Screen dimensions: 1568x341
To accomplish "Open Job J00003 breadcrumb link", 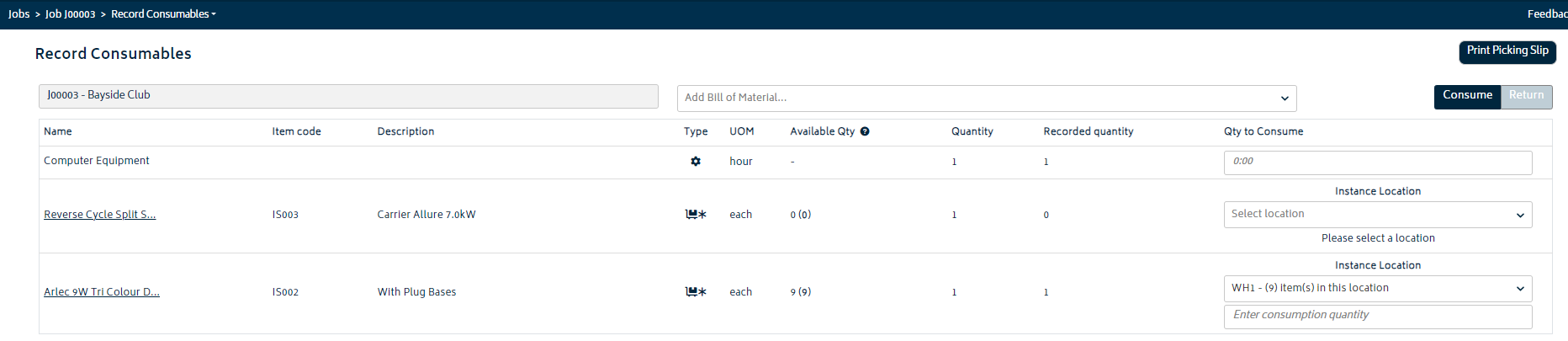I will 70,14.
